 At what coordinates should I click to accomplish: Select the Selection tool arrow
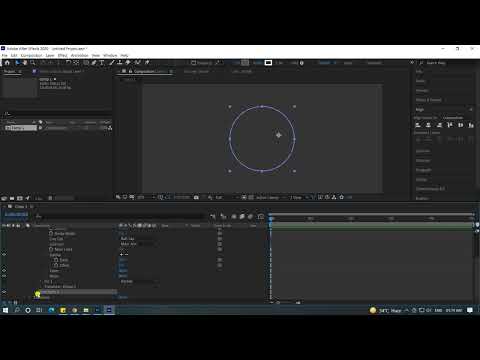[x=17, y=63]
